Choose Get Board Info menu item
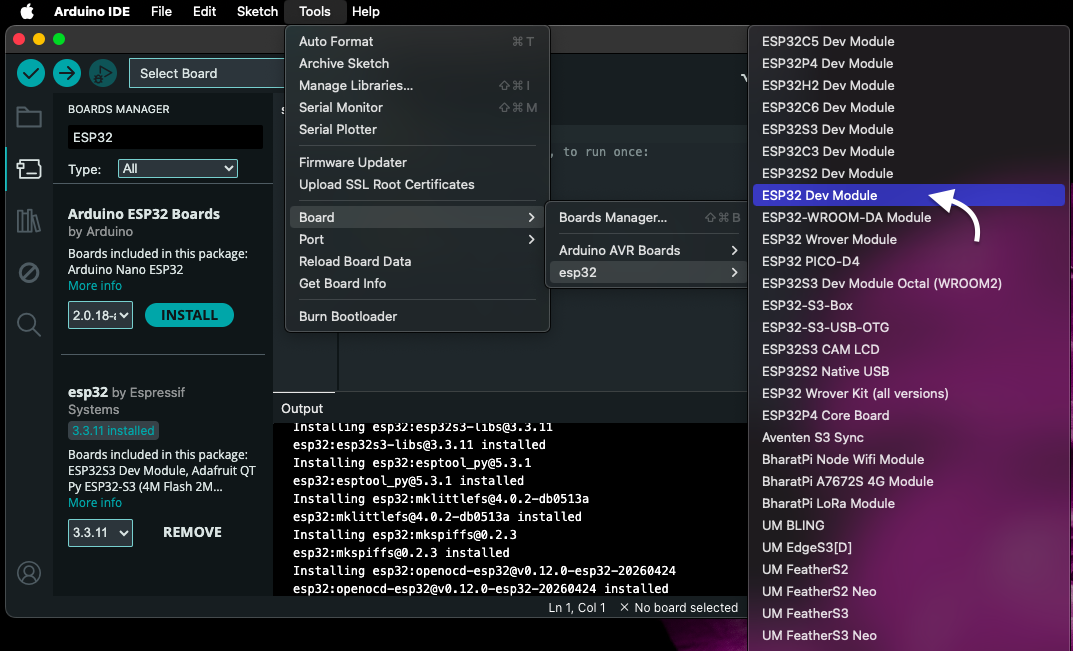This screenshot has width=1073, height=651. click(x=417, y=283)
